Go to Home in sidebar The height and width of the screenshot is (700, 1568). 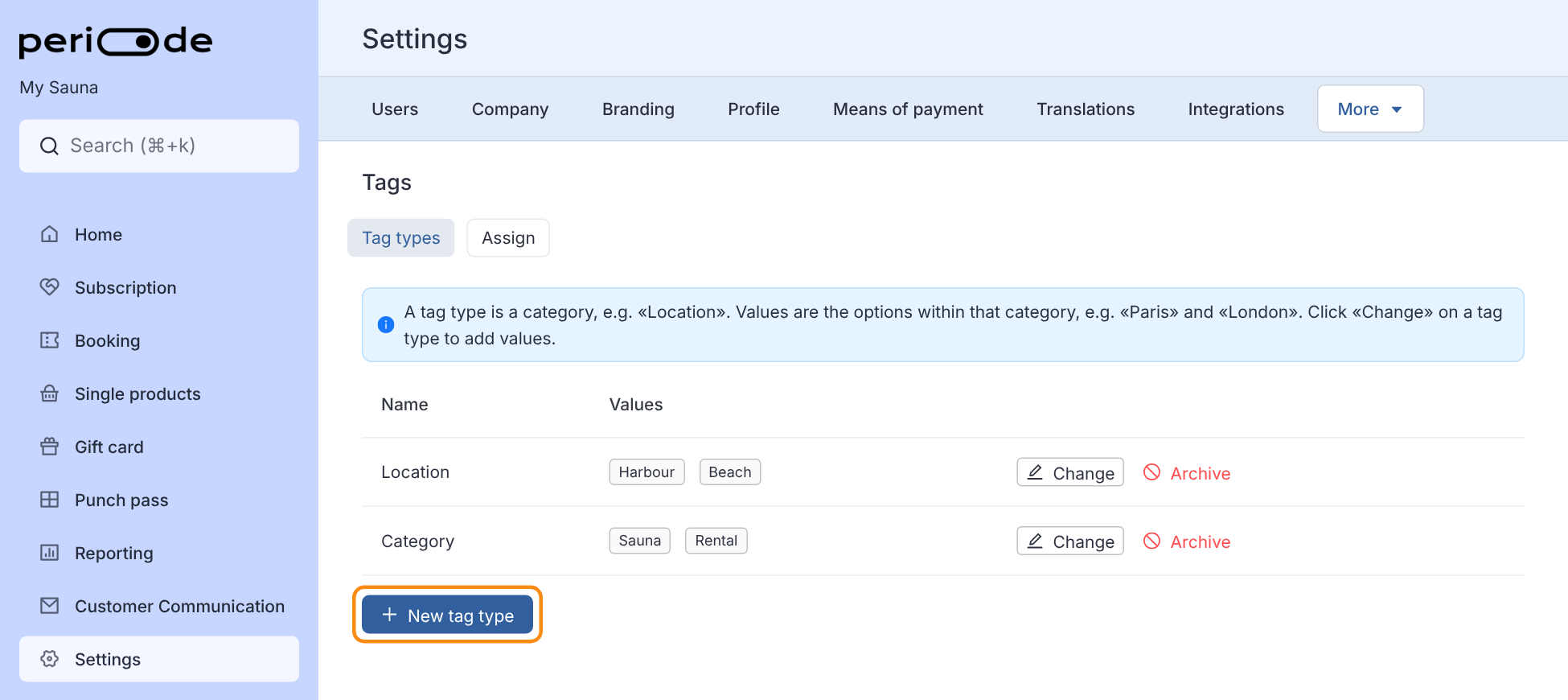pos(98,234)
